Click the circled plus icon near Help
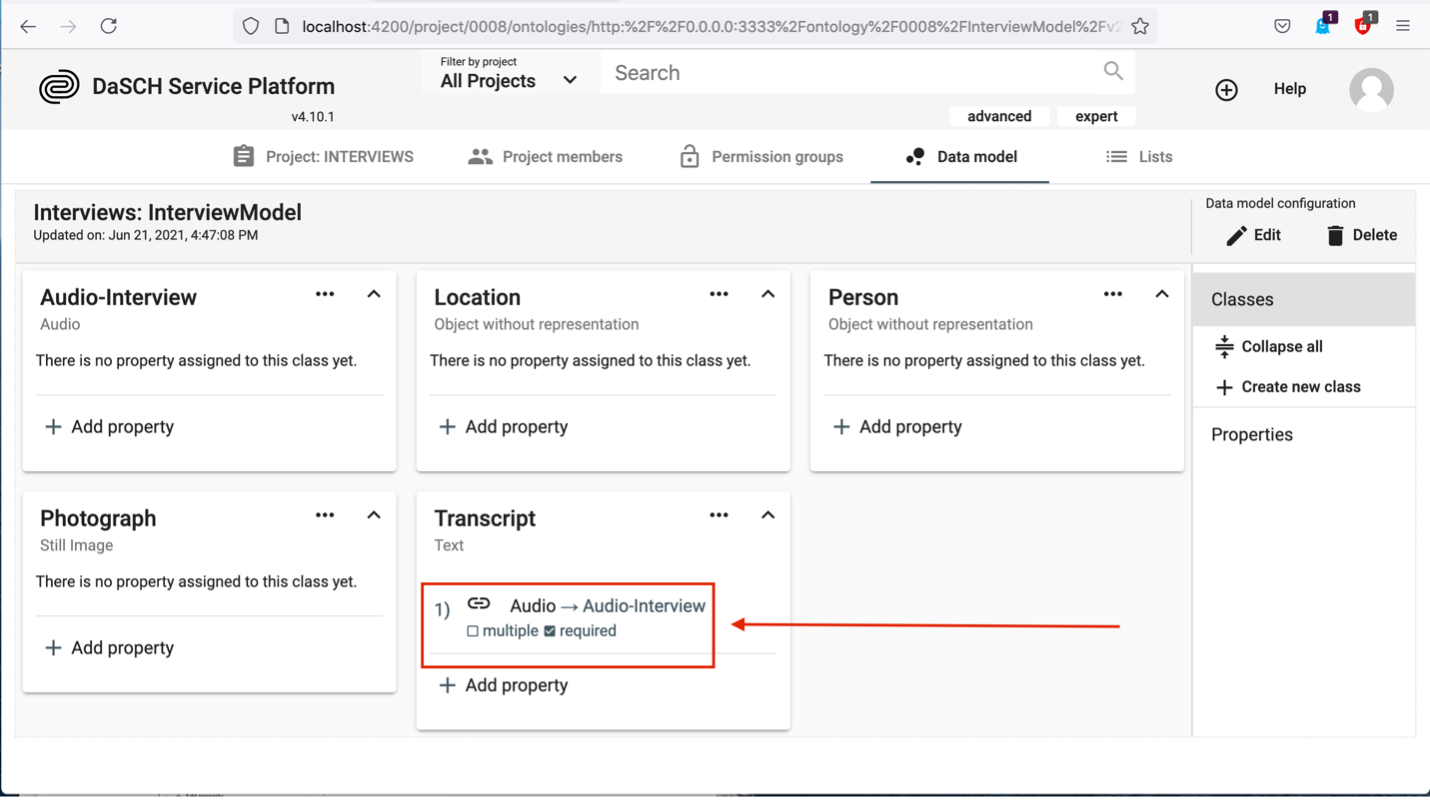1430x800 pixels. click(x=1226, y=90)
